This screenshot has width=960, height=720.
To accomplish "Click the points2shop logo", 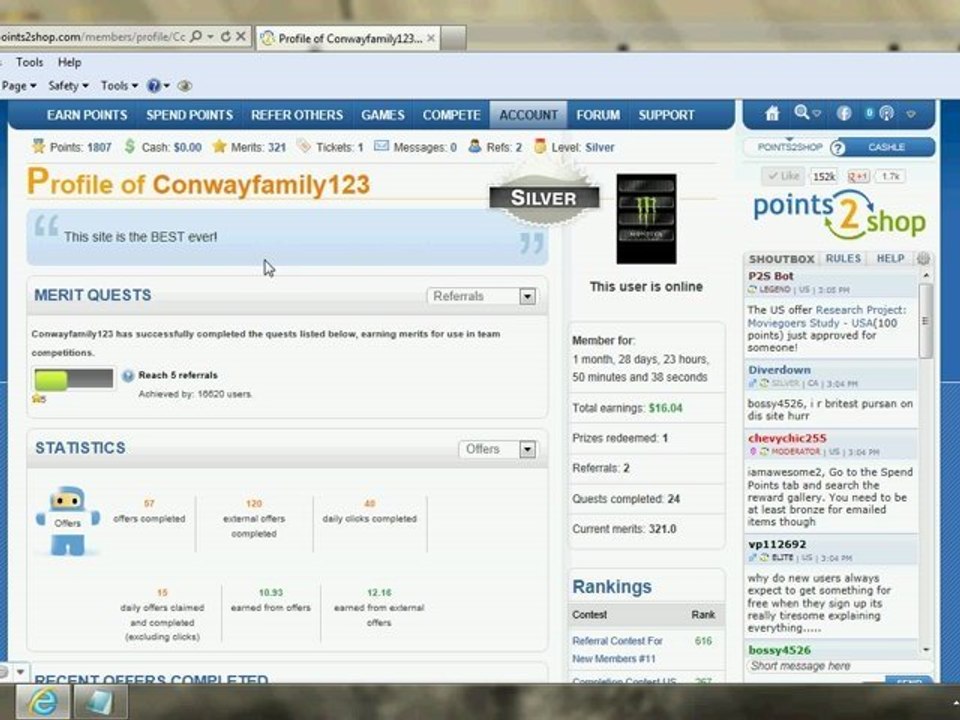I will coord(839,214).
